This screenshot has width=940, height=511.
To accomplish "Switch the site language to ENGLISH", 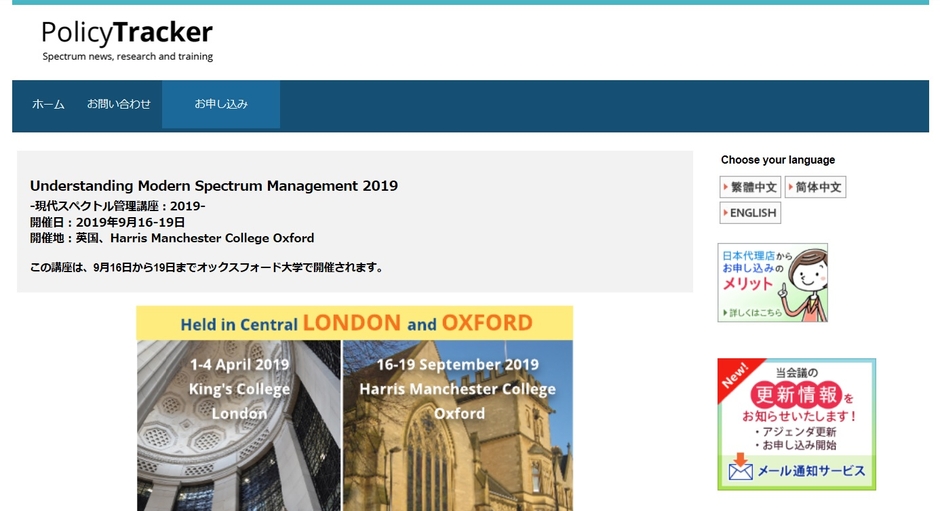I will pyautogui.click(x=753, y=213).
